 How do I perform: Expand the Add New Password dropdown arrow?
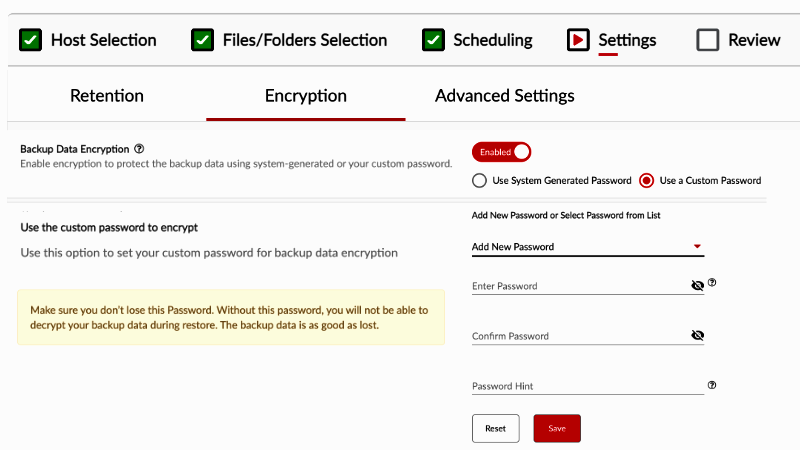pos(697,246)
